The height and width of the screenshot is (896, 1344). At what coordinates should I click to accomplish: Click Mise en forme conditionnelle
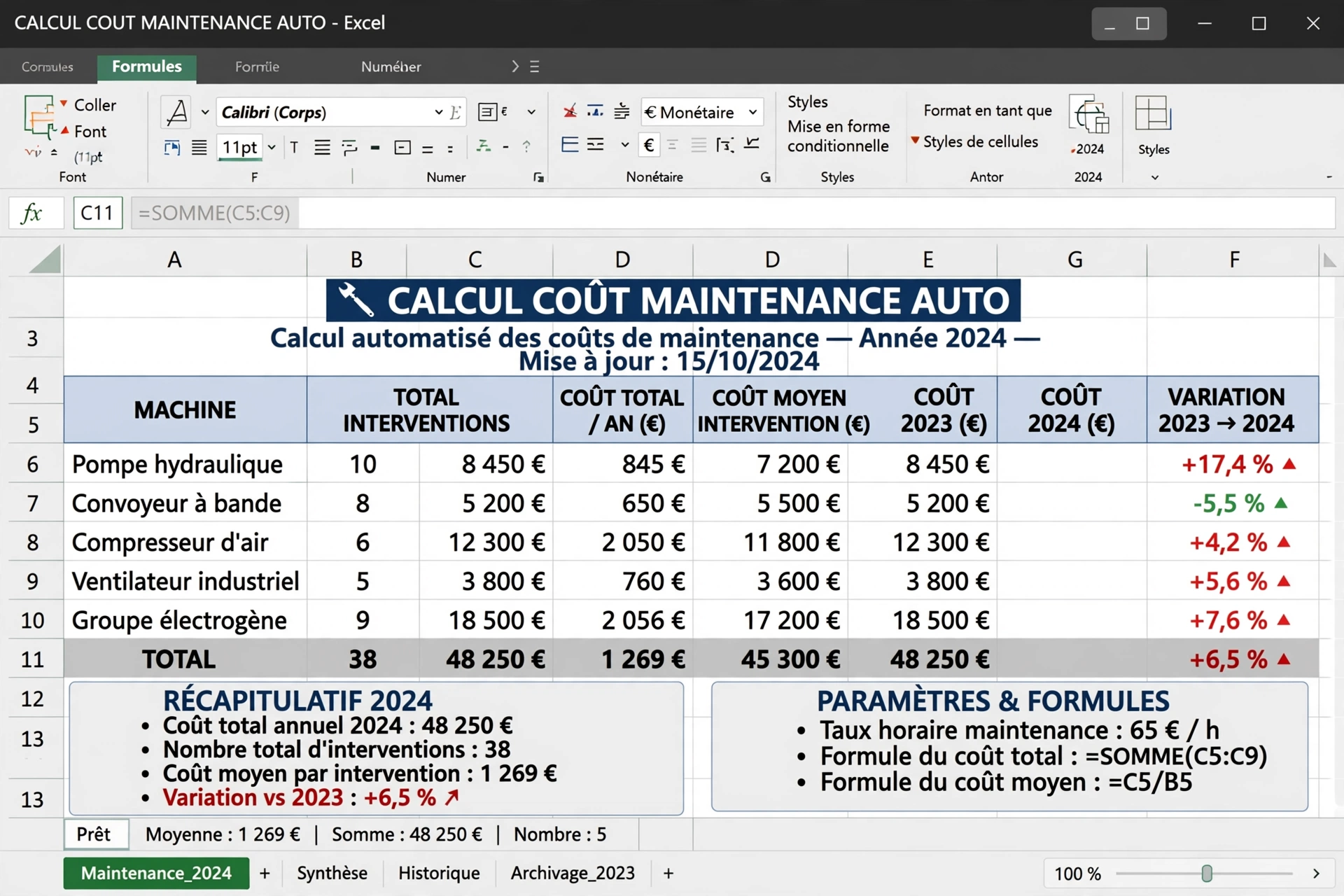click(838, 136)
